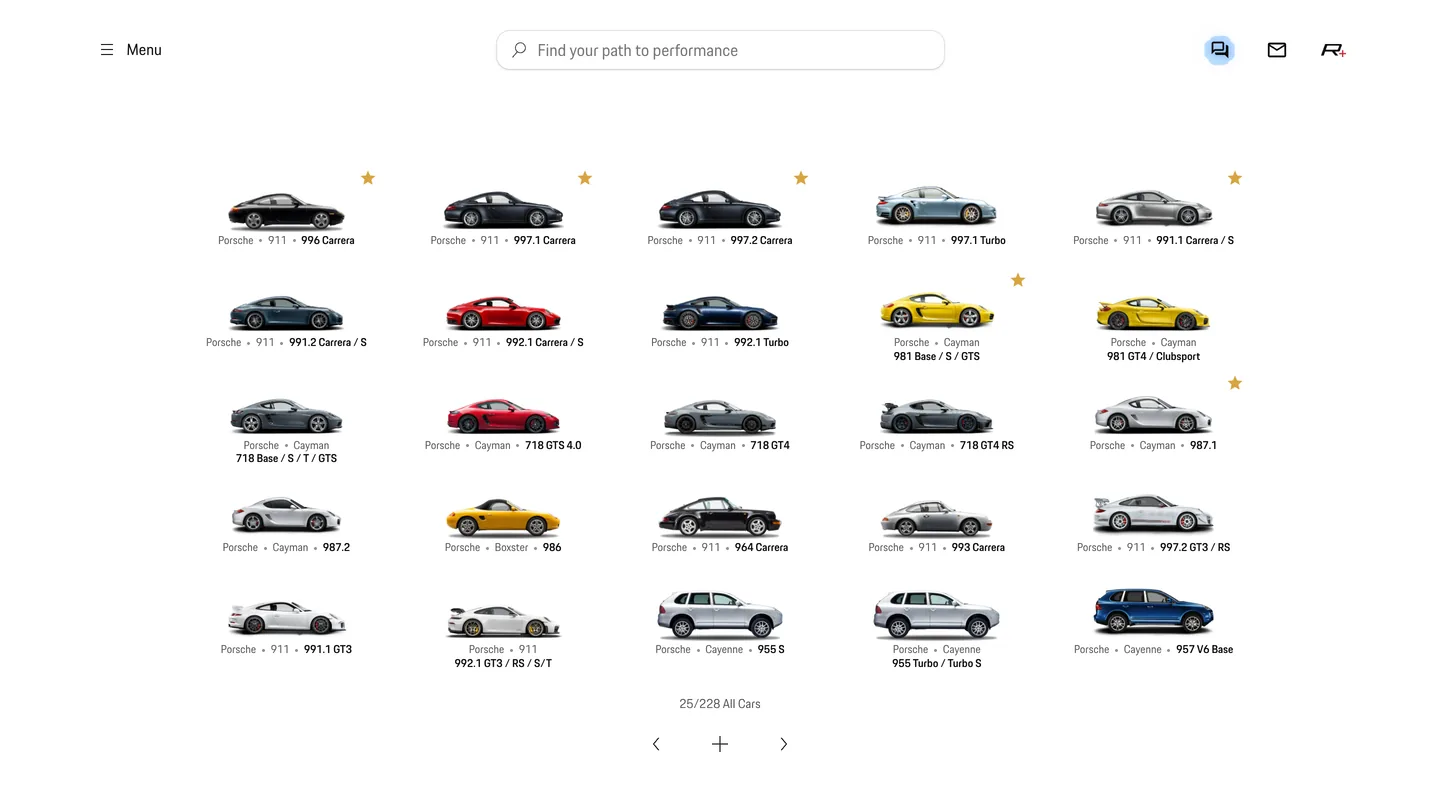The width and height of the screenshot is (1440, 810).
Task: Open the 992.1 Turbo link
Action: (761, 342)
